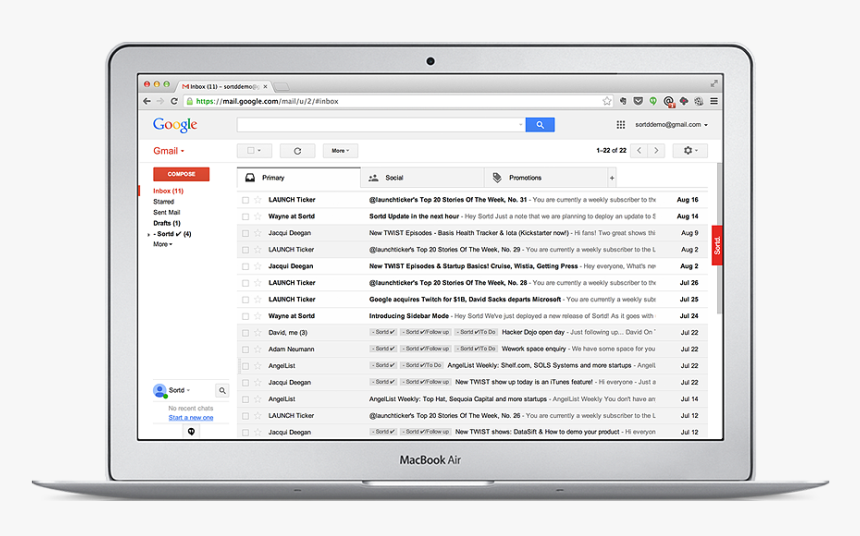Image resolution: width=860 pixels, height=536 pixels.
Task: Open the Google apps grid
Action: (620, 125)
